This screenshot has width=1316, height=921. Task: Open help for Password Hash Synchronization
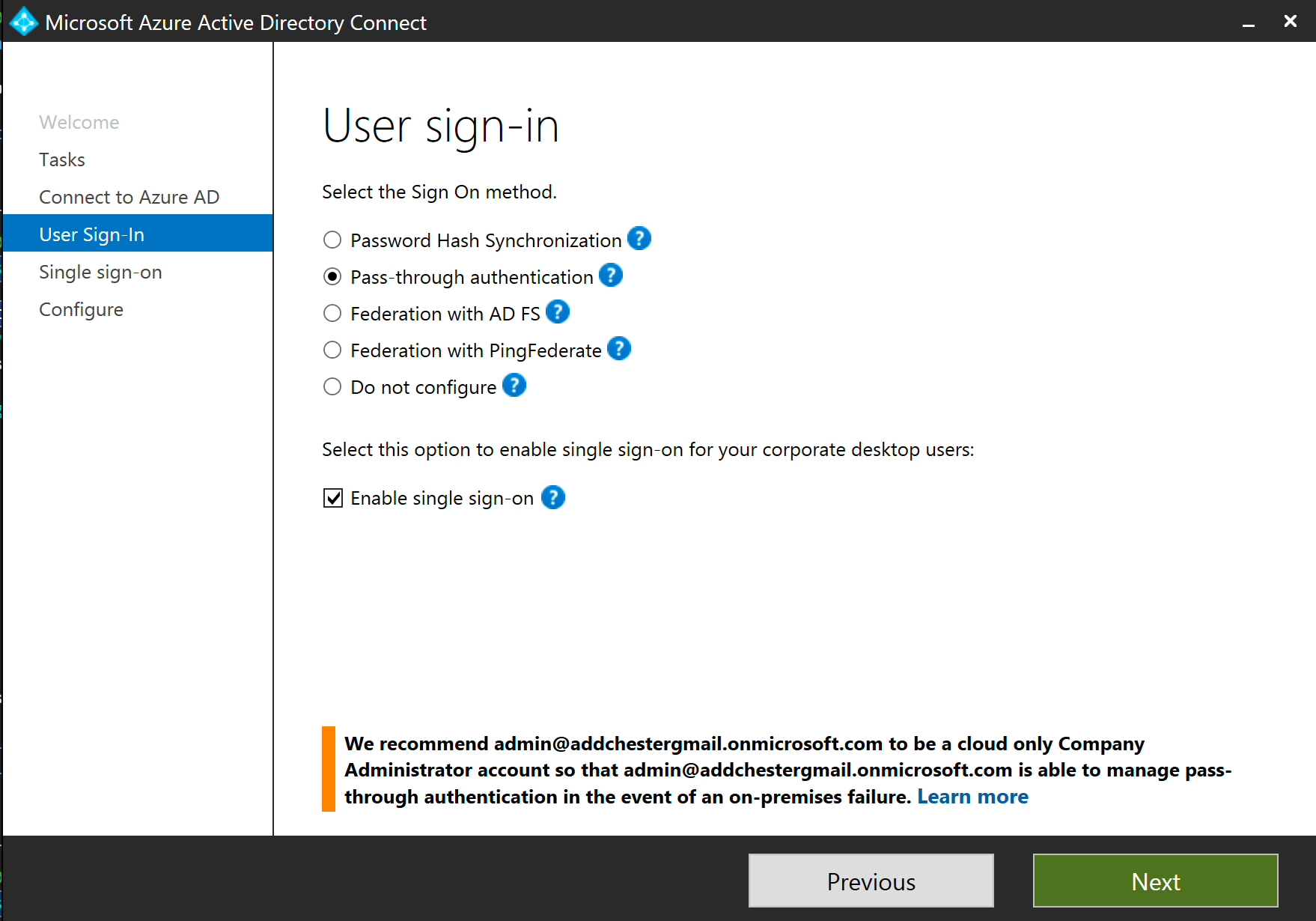(x=639, y=239)
